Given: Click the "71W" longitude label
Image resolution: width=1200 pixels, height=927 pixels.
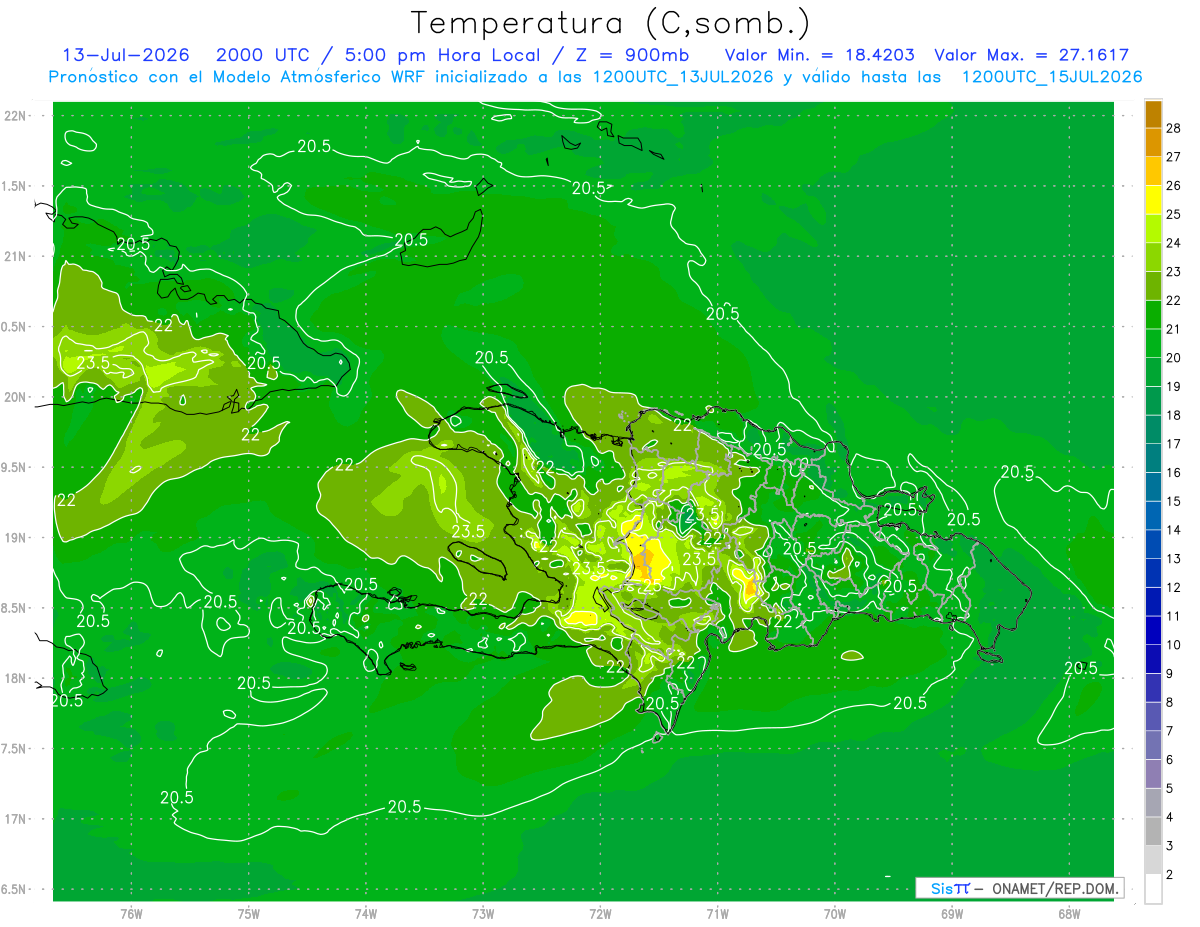Looking at the screenshot, I should 717,913.
